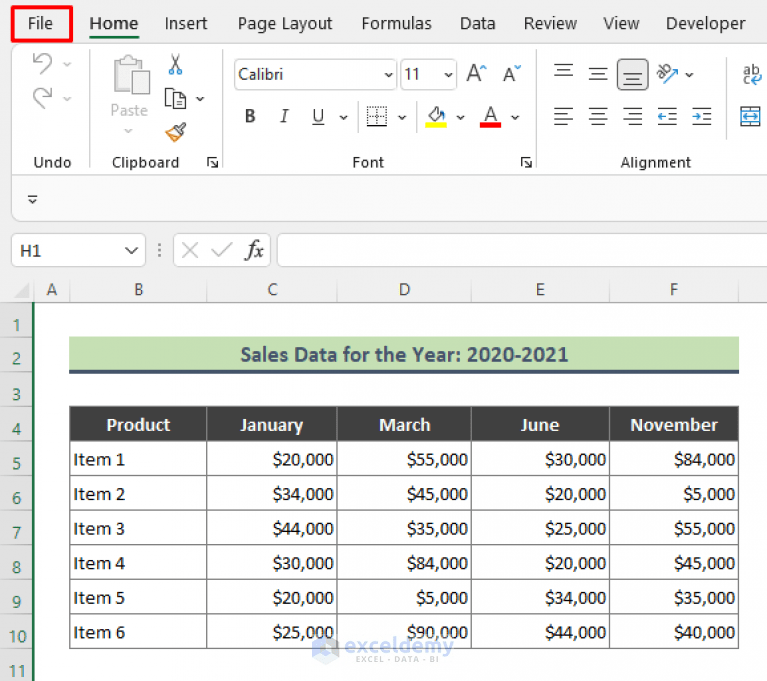Expand the Undo history arrow

68,64
